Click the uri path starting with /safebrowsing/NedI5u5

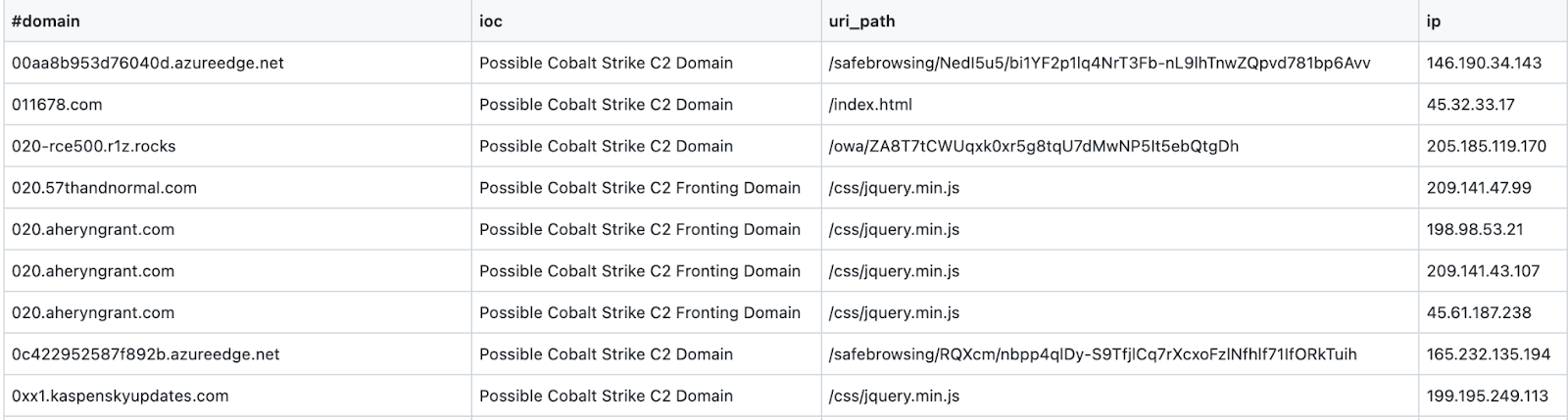pyautogui.click(x=1099, y=63)
